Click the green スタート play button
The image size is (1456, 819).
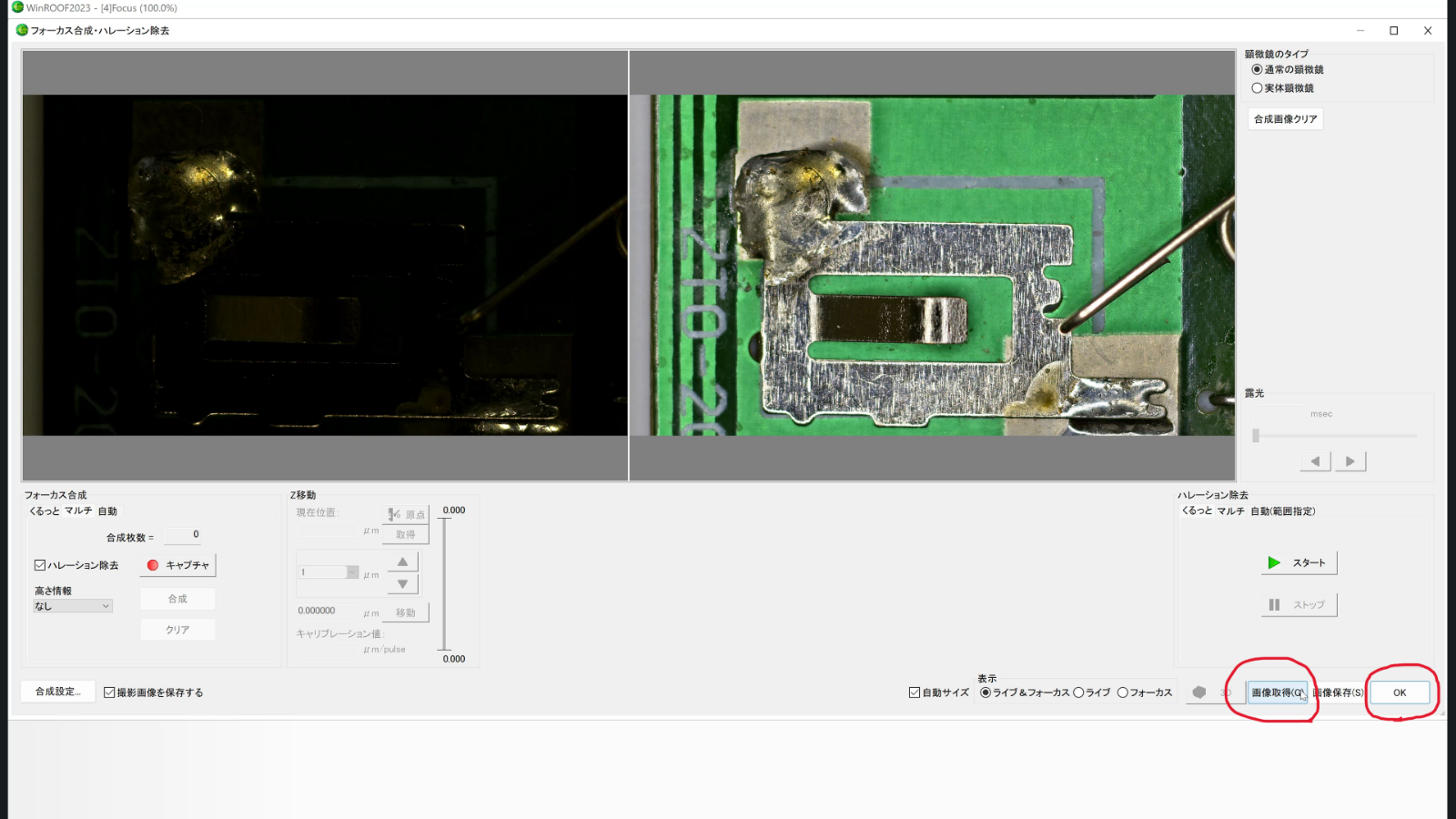(1299, 562)
